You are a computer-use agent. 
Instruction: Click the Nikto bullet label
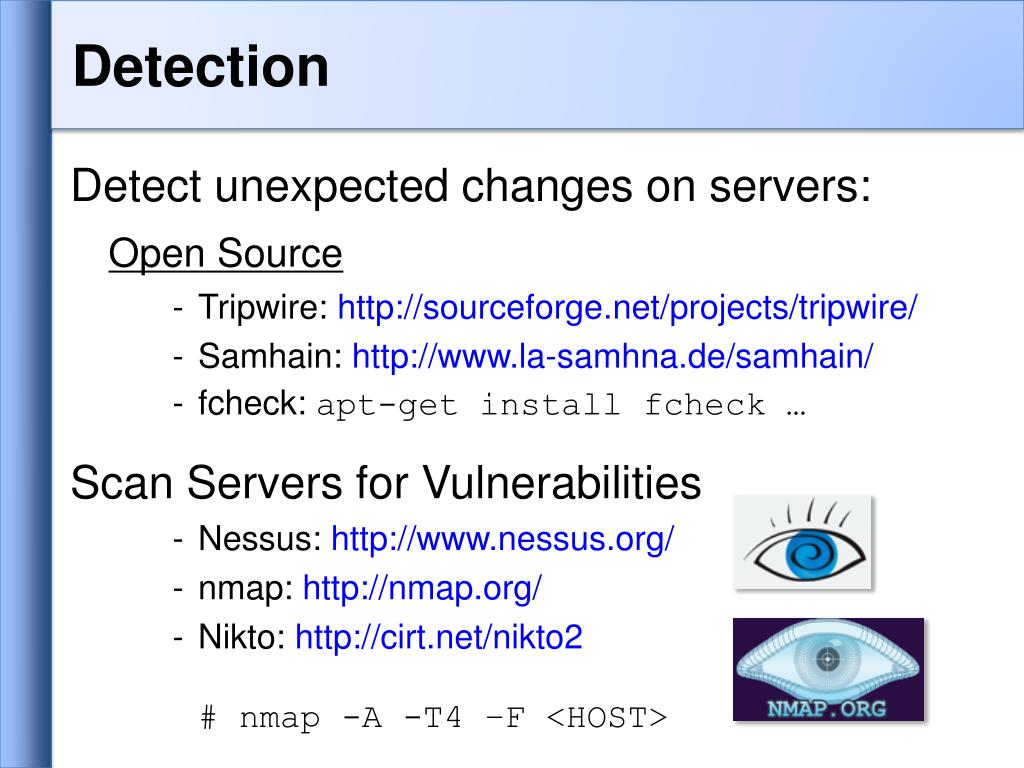coord(242,637)
